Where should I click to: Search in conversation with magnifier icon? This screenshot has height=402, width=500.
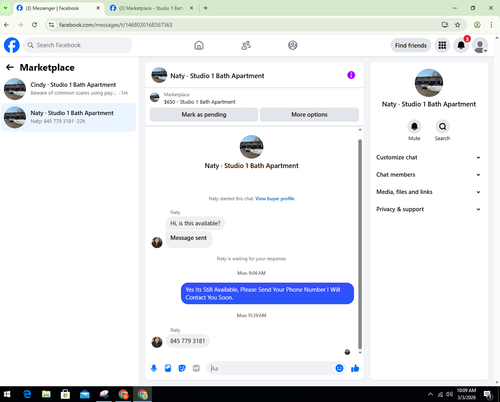pyautogui.click(x=442, y=127)
